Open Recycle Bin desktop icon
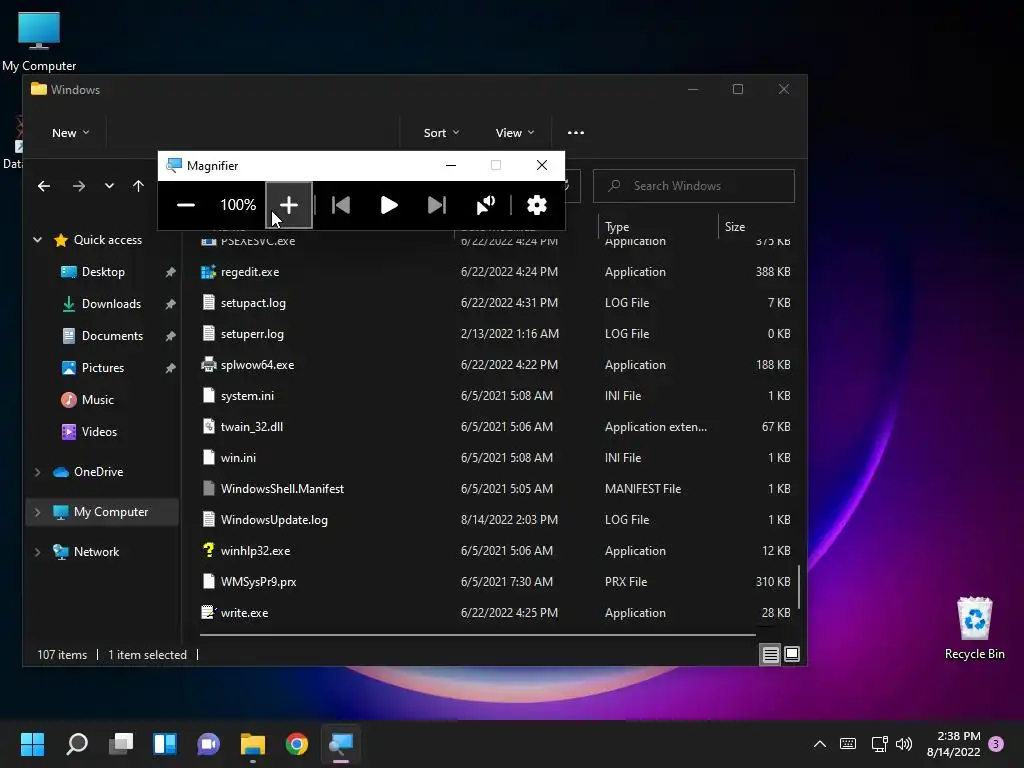Viewport: 1024px width, 768px height. coord(974,629)
